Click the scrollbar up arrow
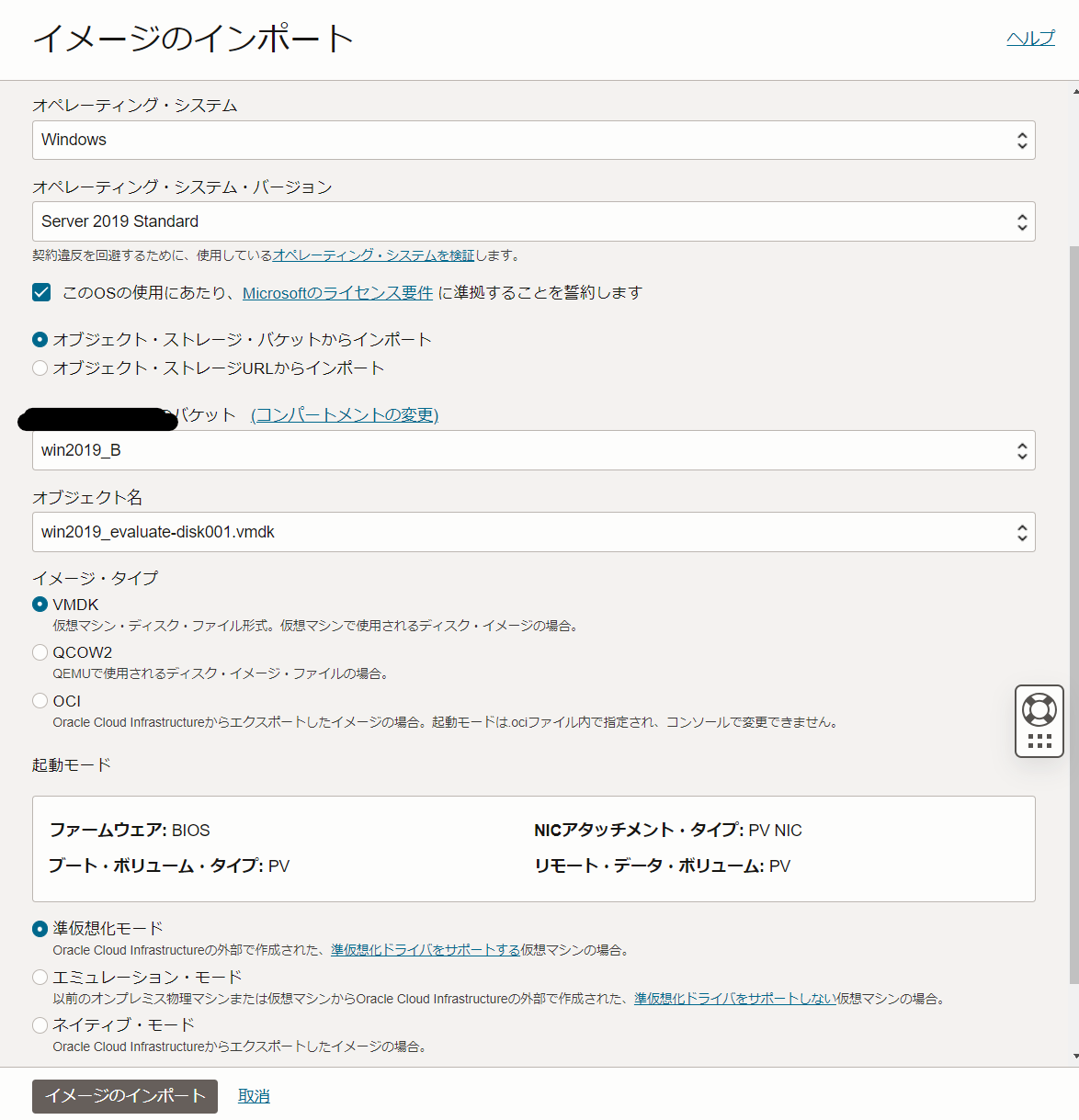The image size is (1079, 1120). (1074, 91)
